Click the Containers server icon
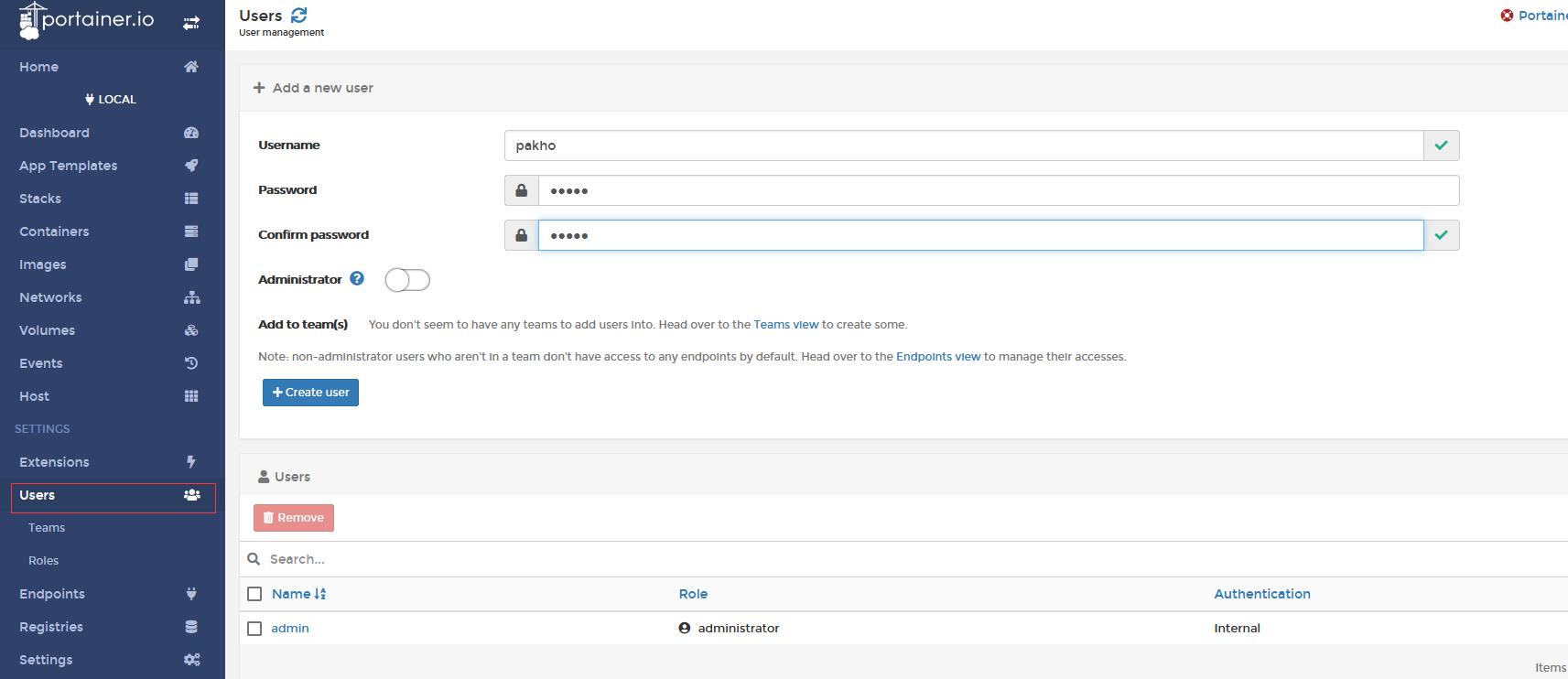Screen dimensions: 1568x679 [x=191, y=232]
